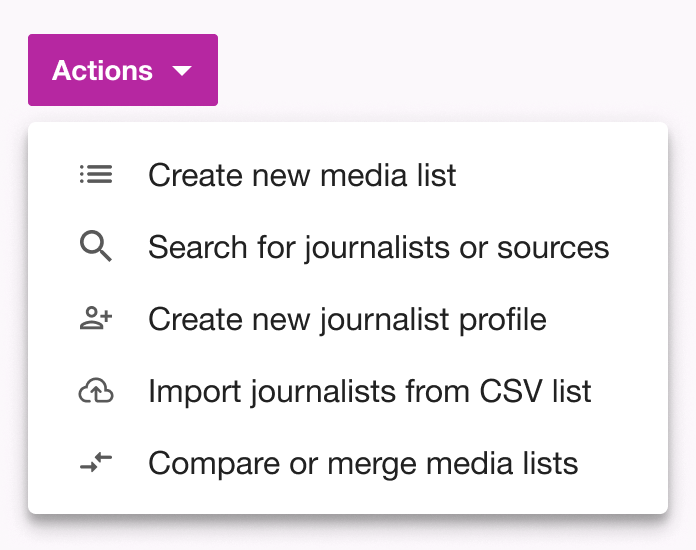Click the "media list" wording in first entry
696x550 pixels.
(x=388, y=175)
